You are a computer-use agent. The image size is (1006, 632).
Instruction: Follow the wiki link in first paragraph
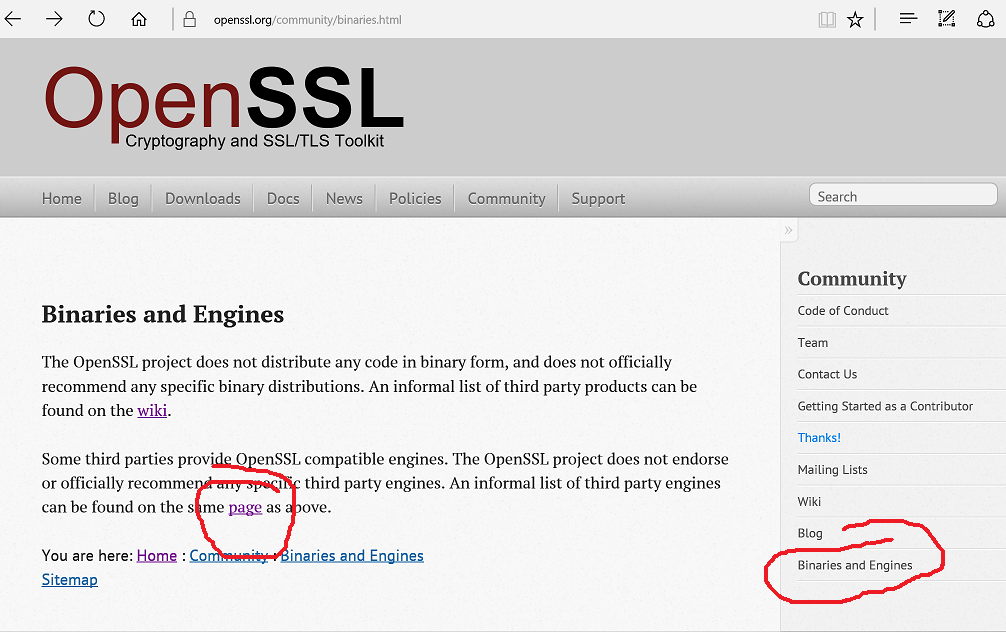tap(152, 410)
